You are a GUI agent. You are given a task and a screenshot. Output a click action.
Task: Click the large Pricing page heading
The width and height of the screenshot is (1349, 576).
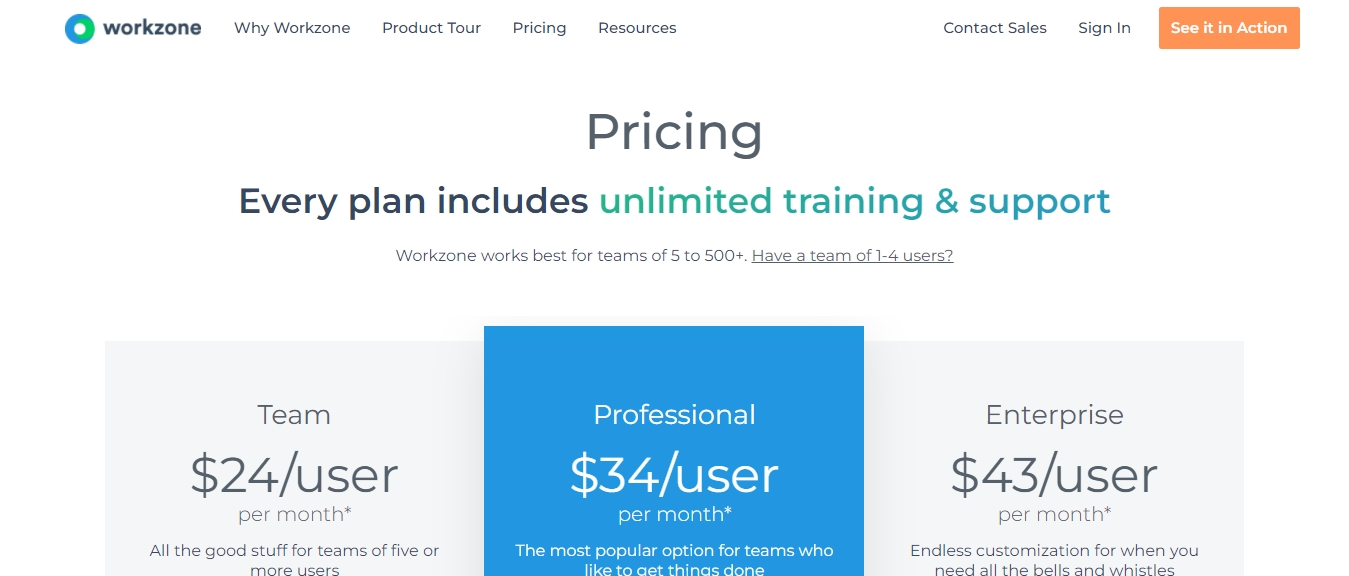click(674, 132)
